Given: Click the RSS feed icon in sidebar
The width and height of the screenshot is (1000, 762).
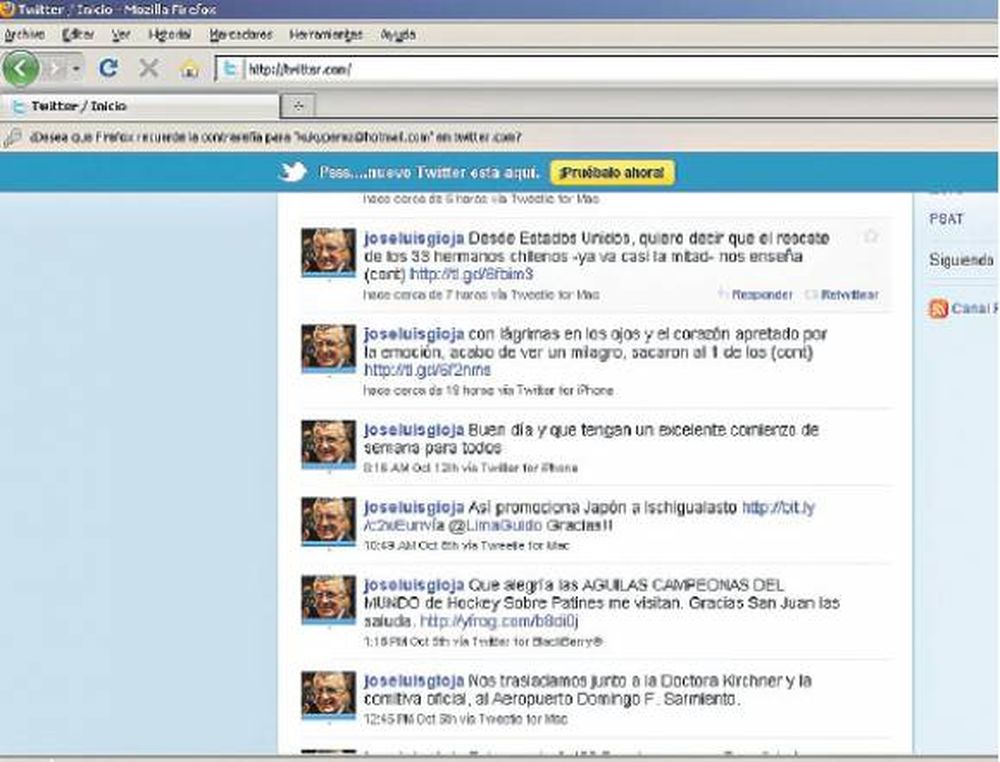Looking at the screenshot, I should 938,309.
